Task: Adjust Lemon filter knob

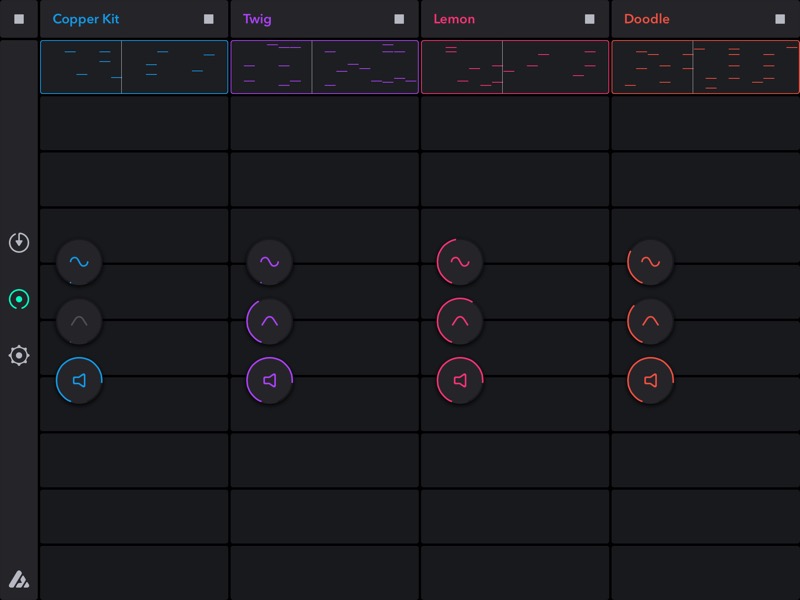Action: point(460,321)
